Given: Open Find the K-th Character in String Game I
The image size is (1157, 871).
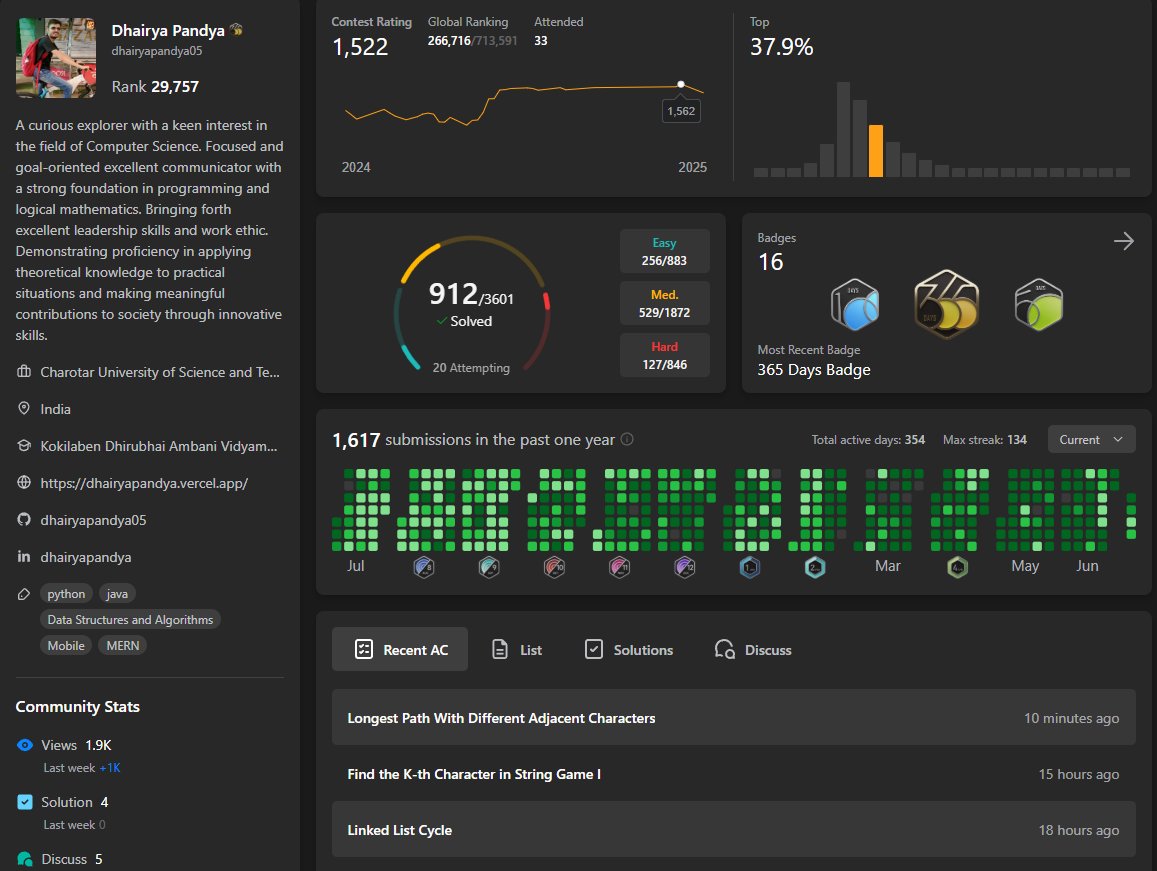Looking at the screenshot, I should 733,774.
